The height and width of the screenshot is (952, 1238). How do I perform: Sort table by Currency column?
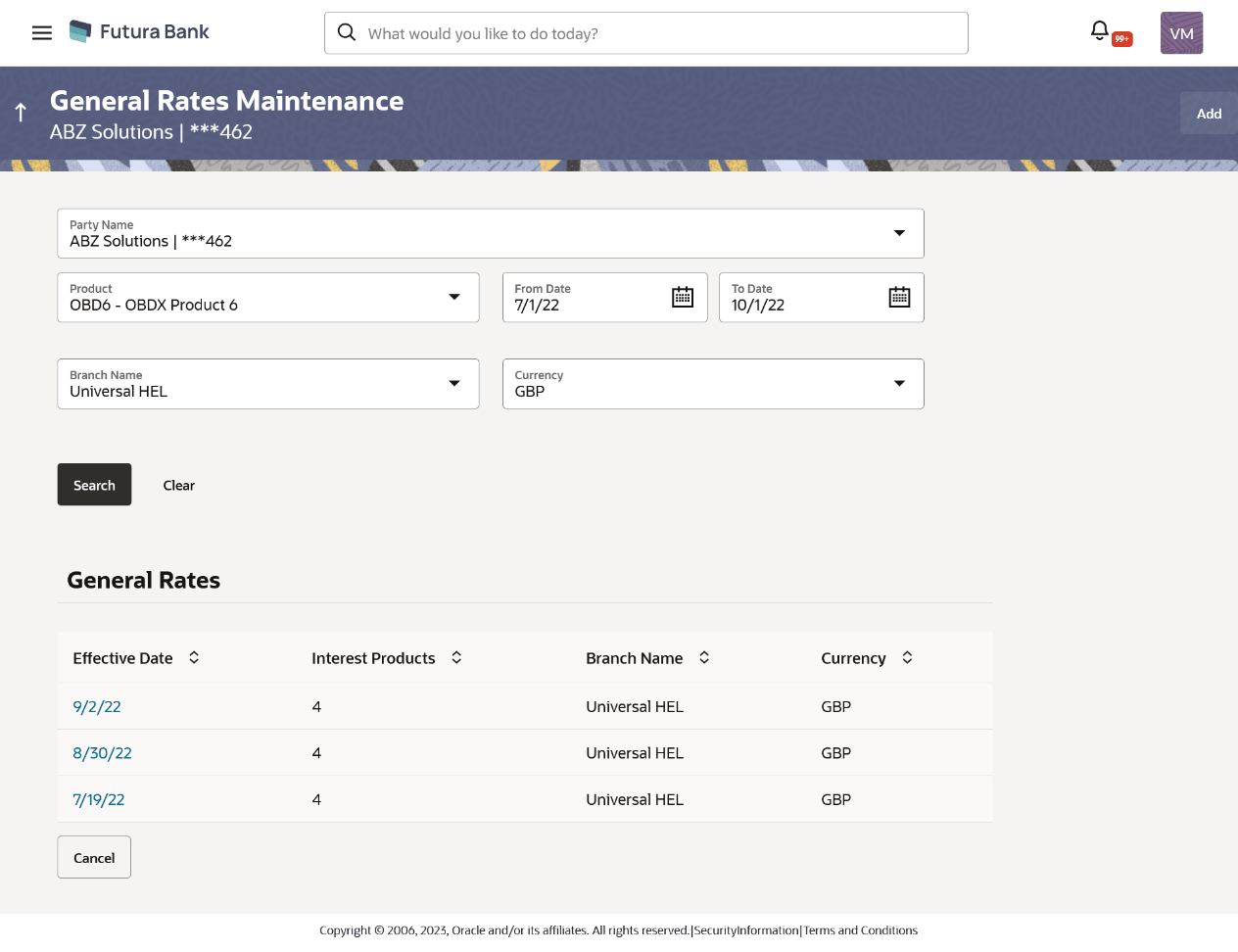click(907, 658)
